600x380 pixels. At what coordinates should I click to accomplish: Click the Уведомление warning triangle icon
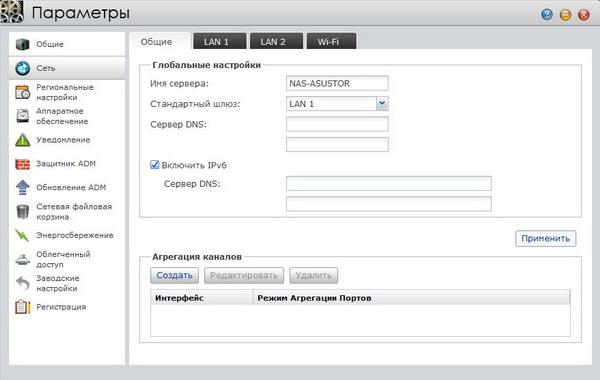[x=23, y=140]
